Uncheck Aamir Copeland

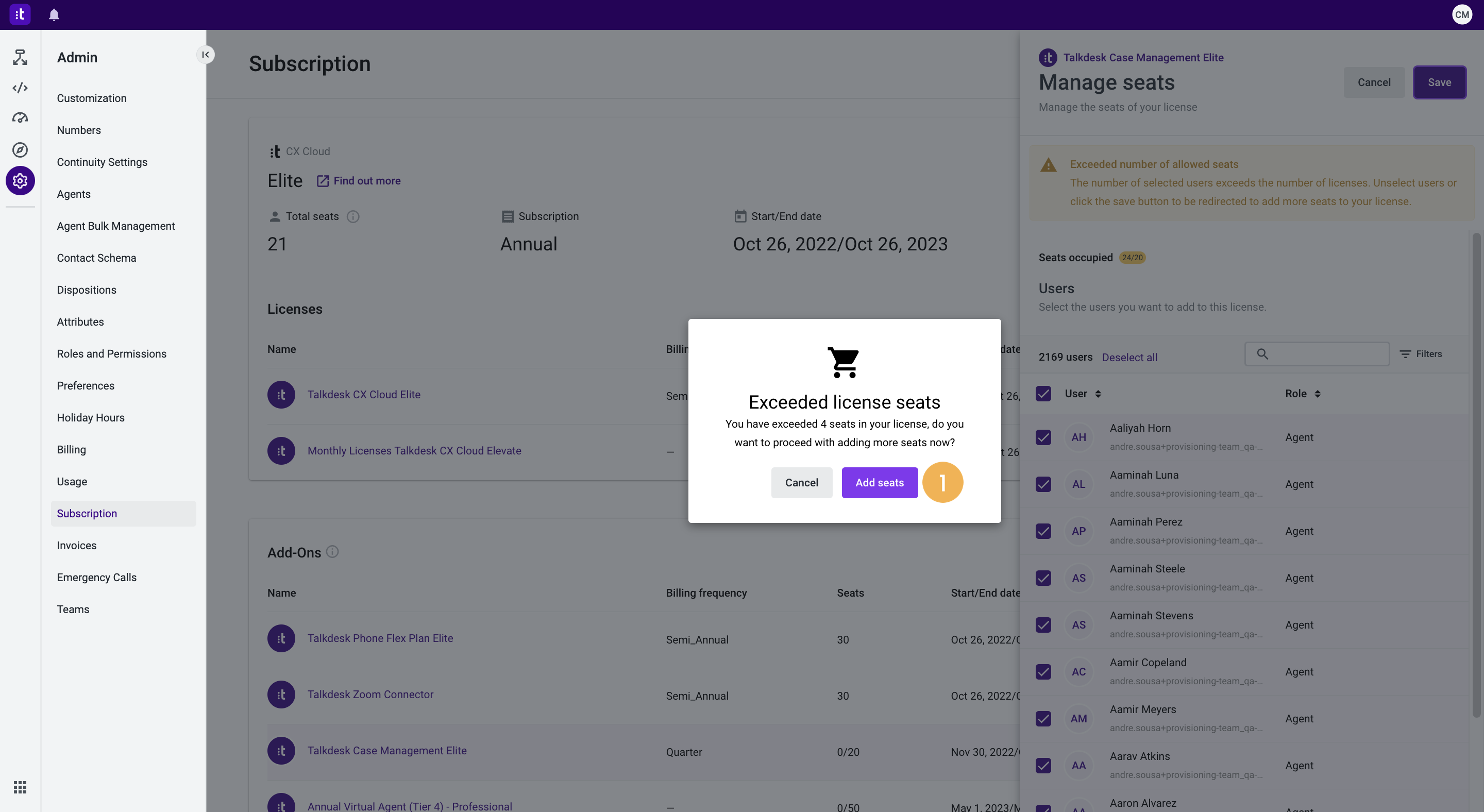(1043, 672)
